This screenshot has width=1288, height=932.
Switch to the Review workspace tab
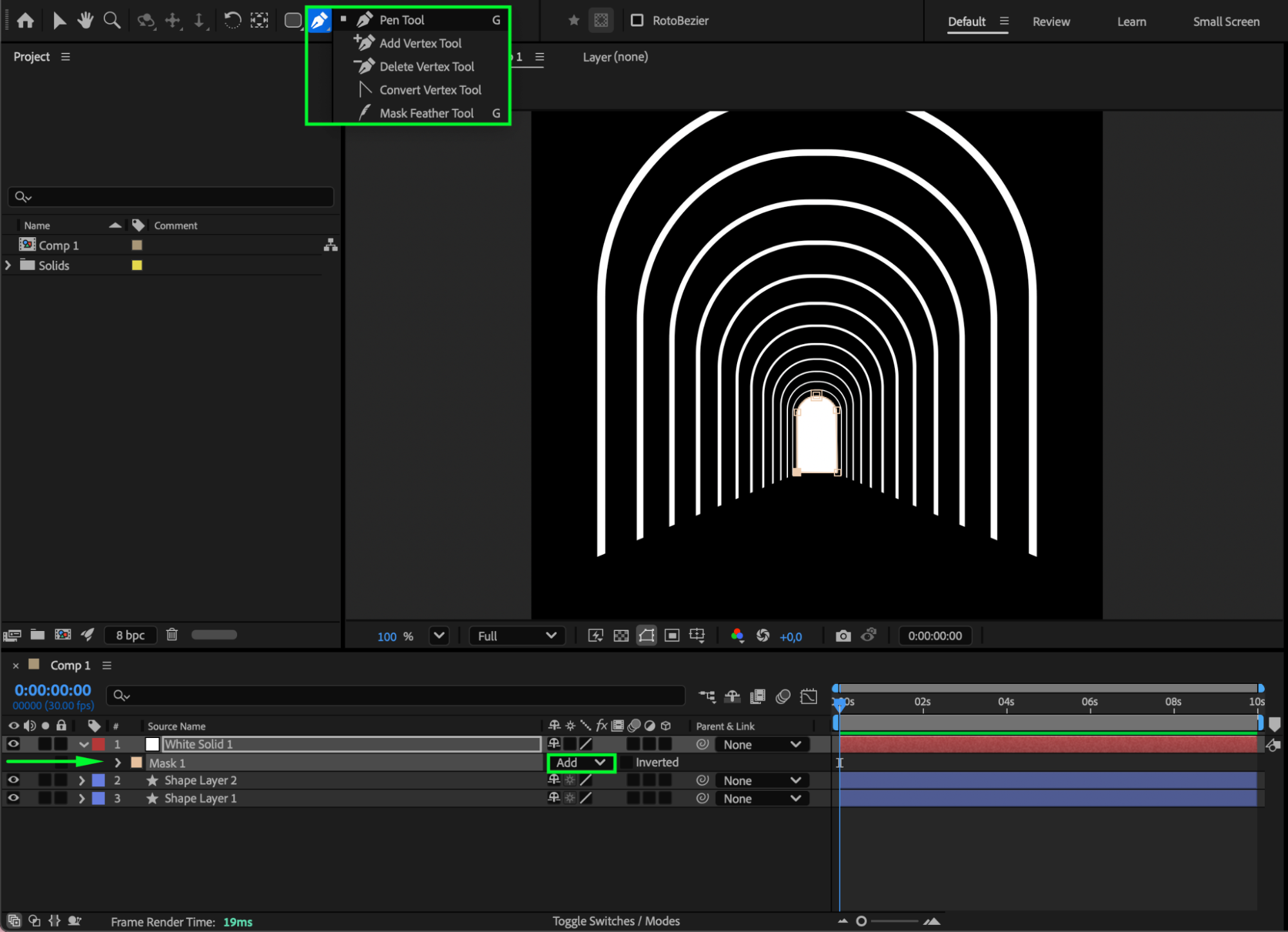coord(1051,22)
